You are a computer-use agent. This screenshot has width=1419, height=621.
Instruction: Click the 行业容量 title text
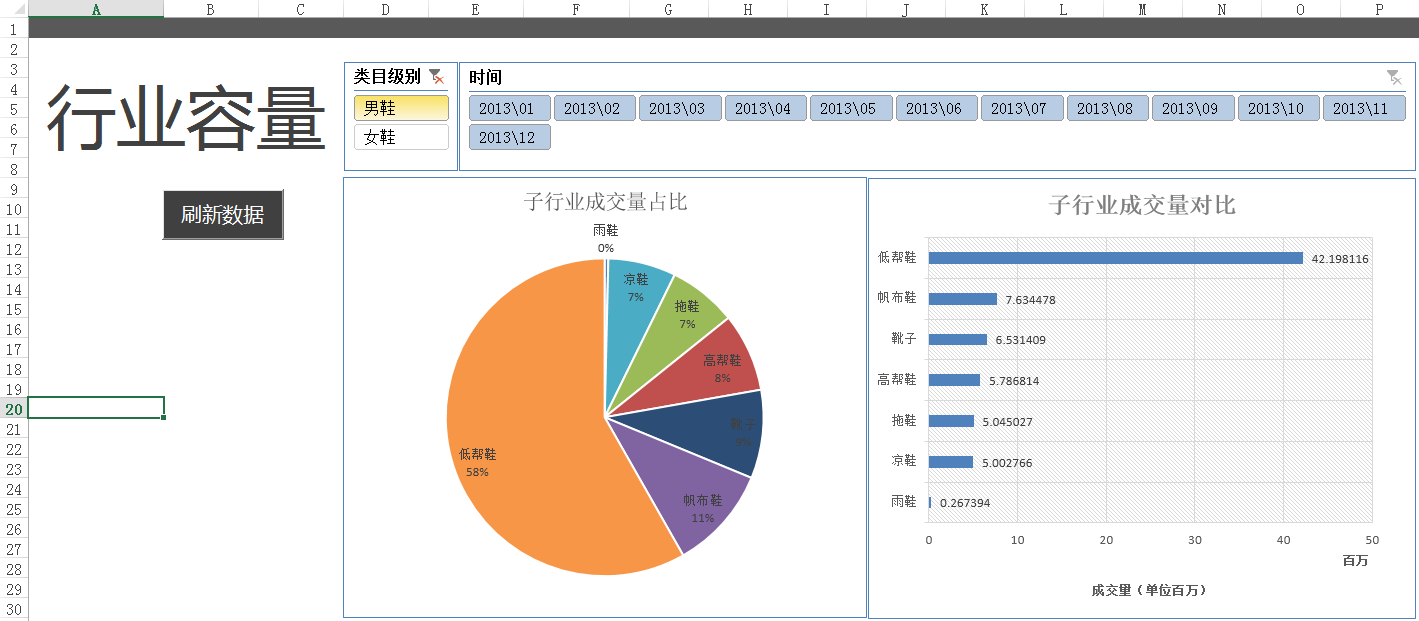click(x=186, y=118)
